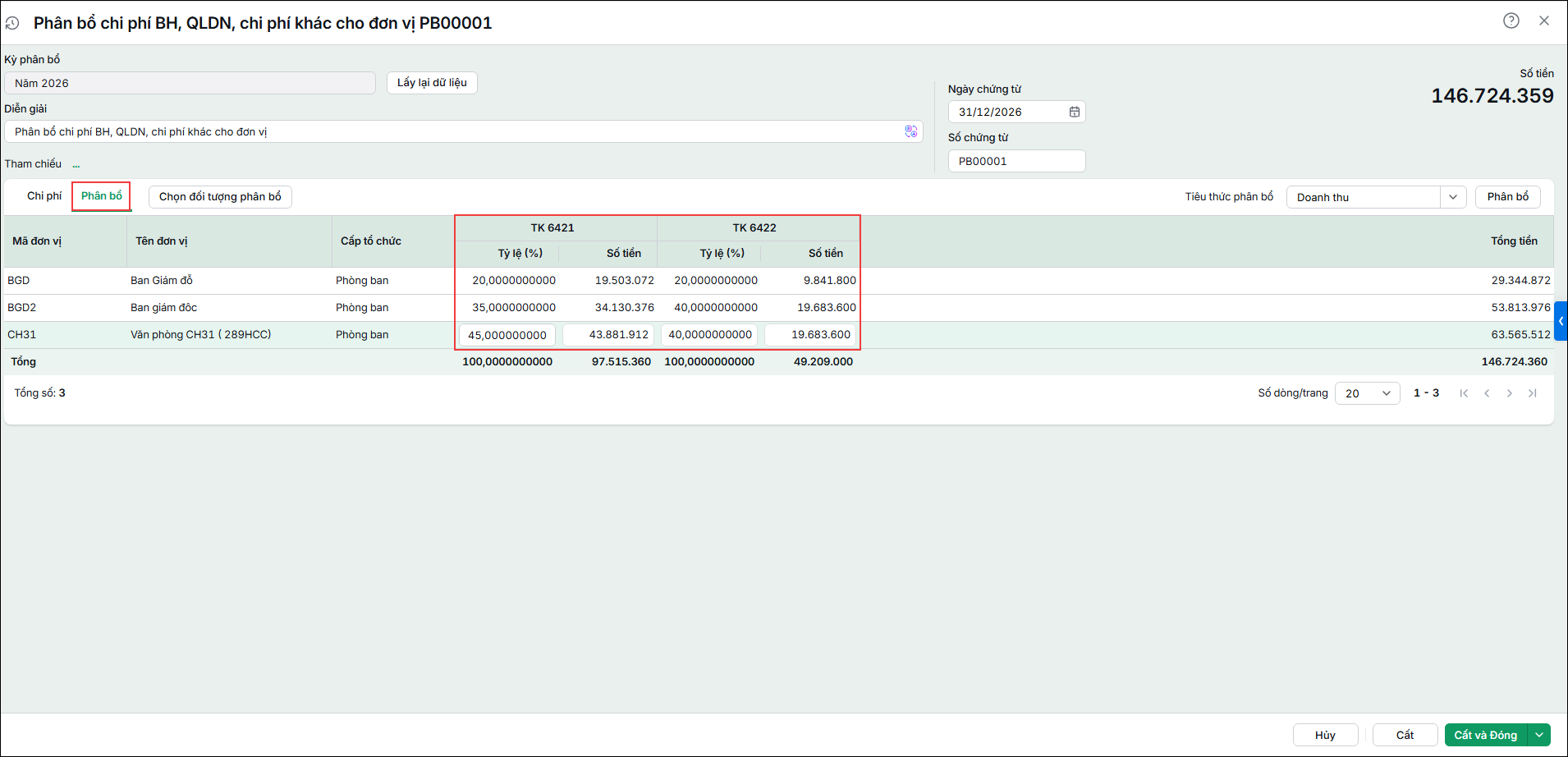The height and width of the screenshot is (757, 1568).
Task: Click BGD's TK 6421 amount 19.503.072
Action: (x=625, y=281)
